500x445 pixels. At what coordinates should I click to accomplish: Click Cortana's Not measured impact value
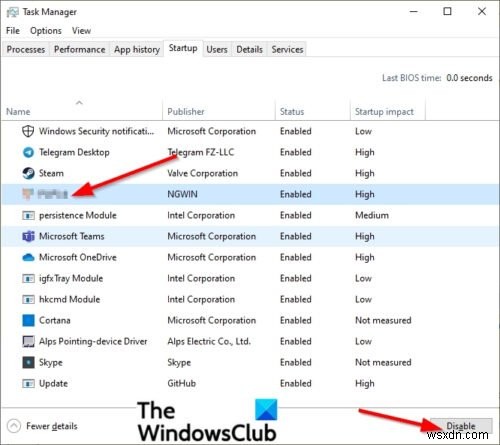[x=383, y=320]
